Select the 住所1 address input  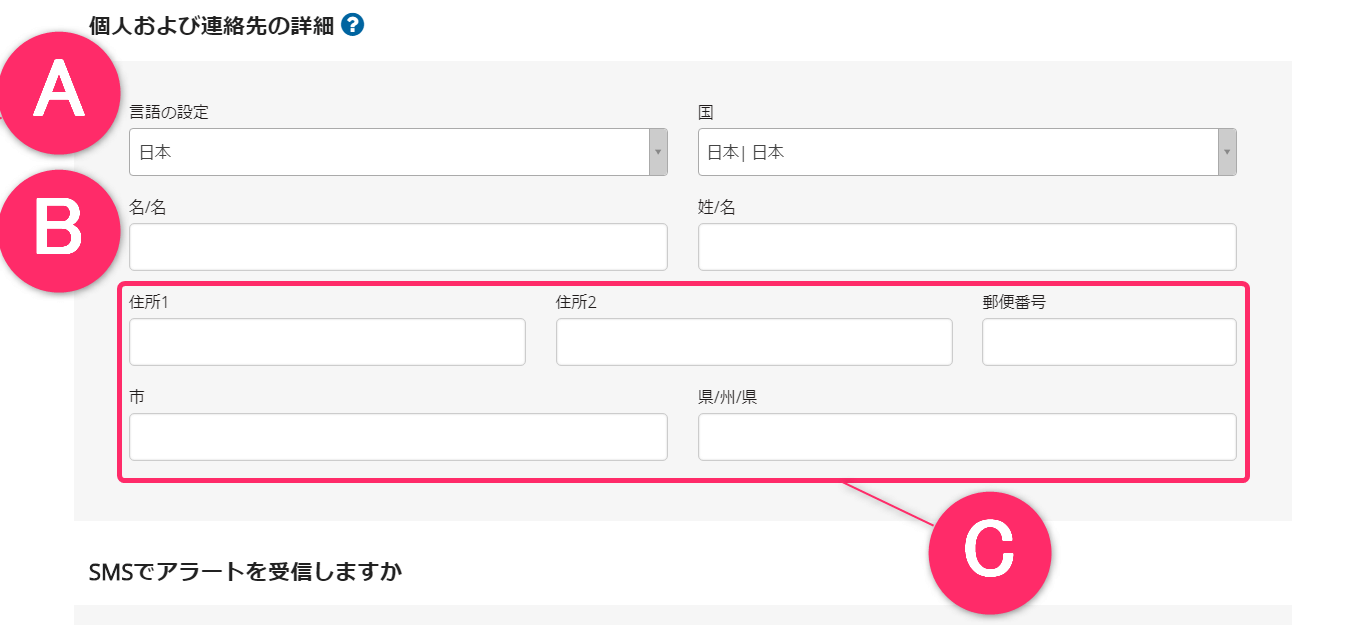[x=327, y=342]
